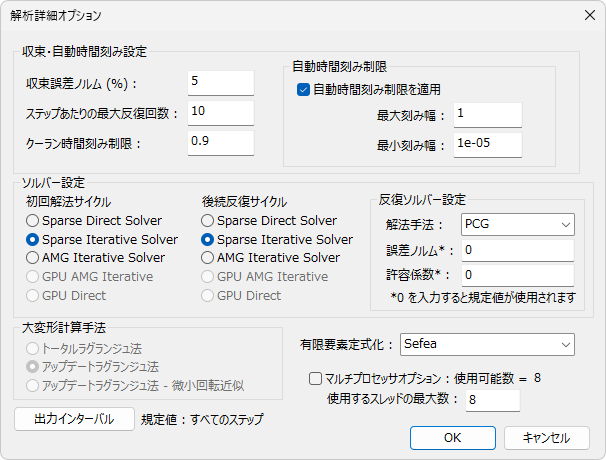Click the 誤差ノルム* input field
This screenshot has width=606, height=460.
click(x=517, y=250)
